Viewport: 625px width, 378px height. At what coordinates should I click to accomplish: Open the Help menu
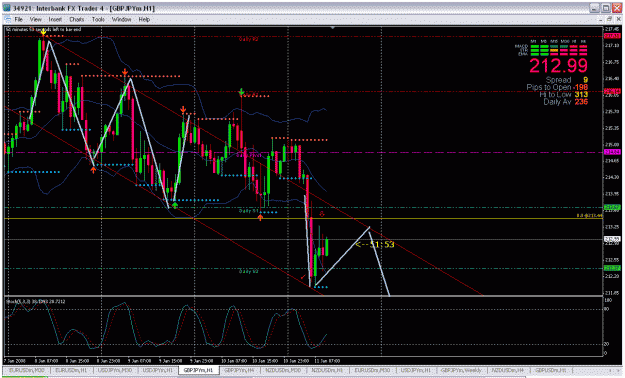[144, 19]
